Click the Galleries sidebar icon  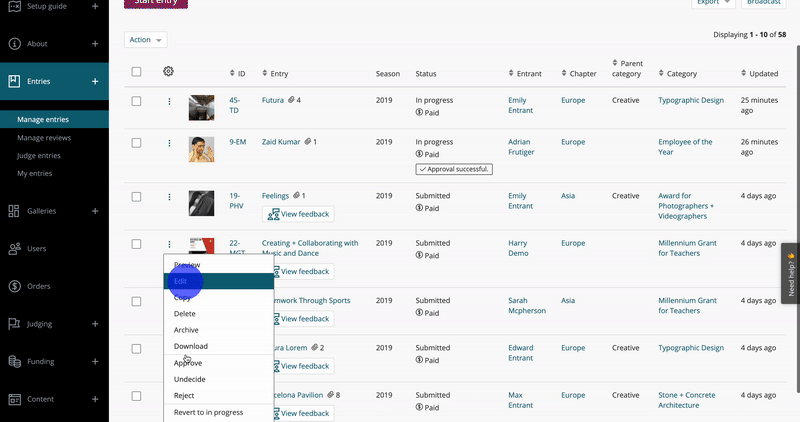tap(14, 211)
